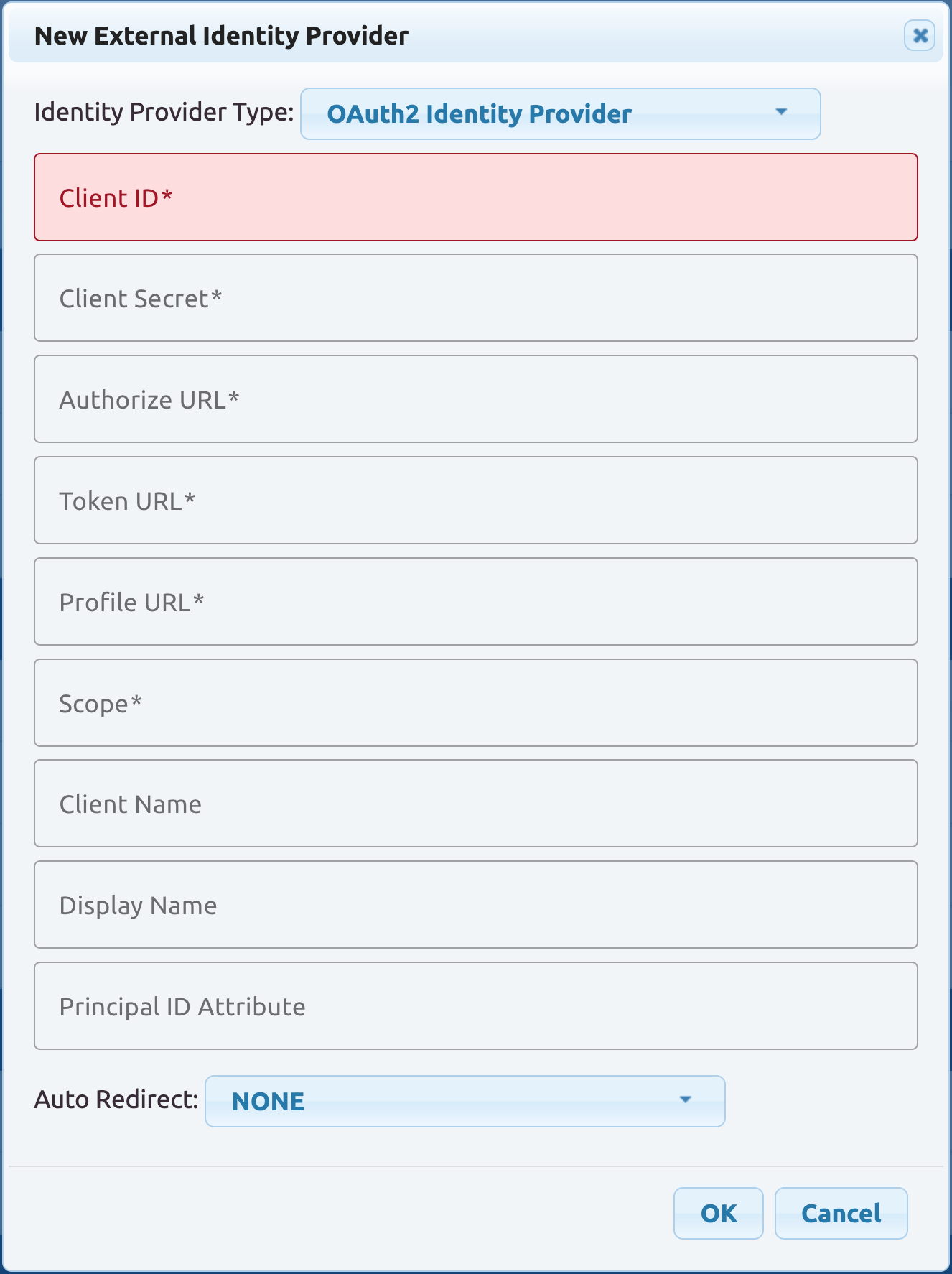Click the Identity Provider Type dropdown arrow
Image resolution: width=952 pixels, height=1274 pixels.
click(781, 113)
